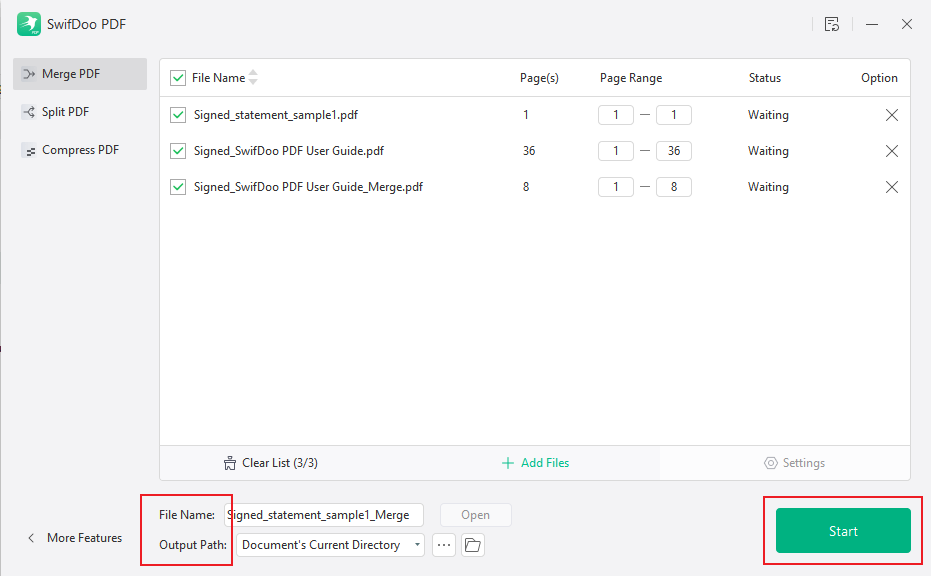Deselect Signed_SwifDoo PDF User Guide.pdf
This screenshot has width=931, height=576.
177,151
